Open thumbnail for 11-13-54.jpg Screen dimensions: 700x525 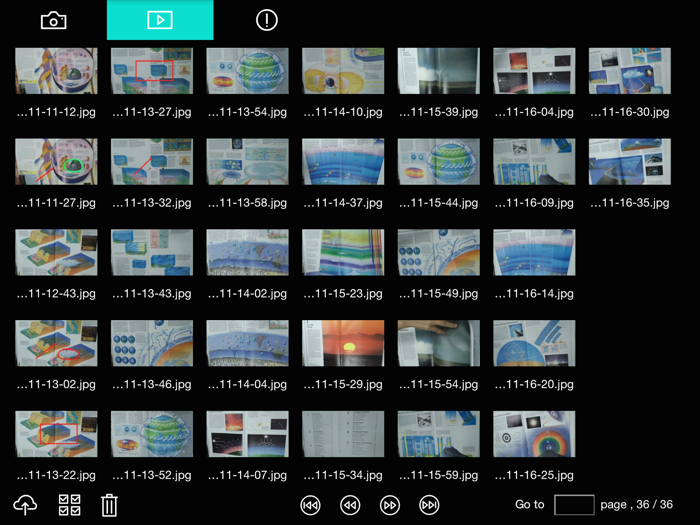pyautogui.click(x=247, y=71)
